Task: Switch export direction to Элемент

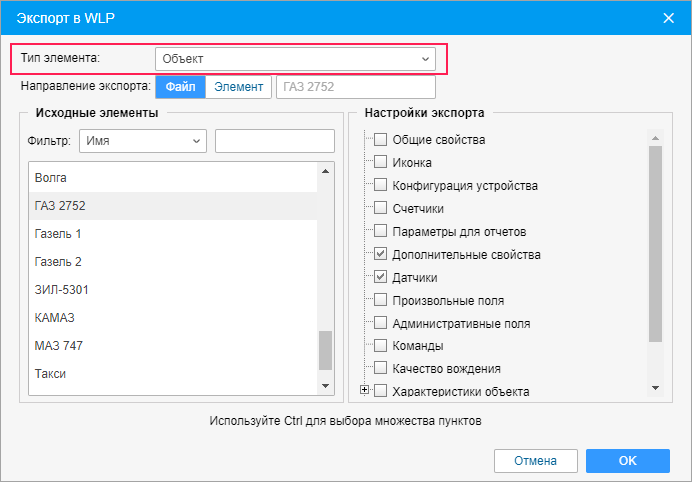Action: click(x=238, y=87)
